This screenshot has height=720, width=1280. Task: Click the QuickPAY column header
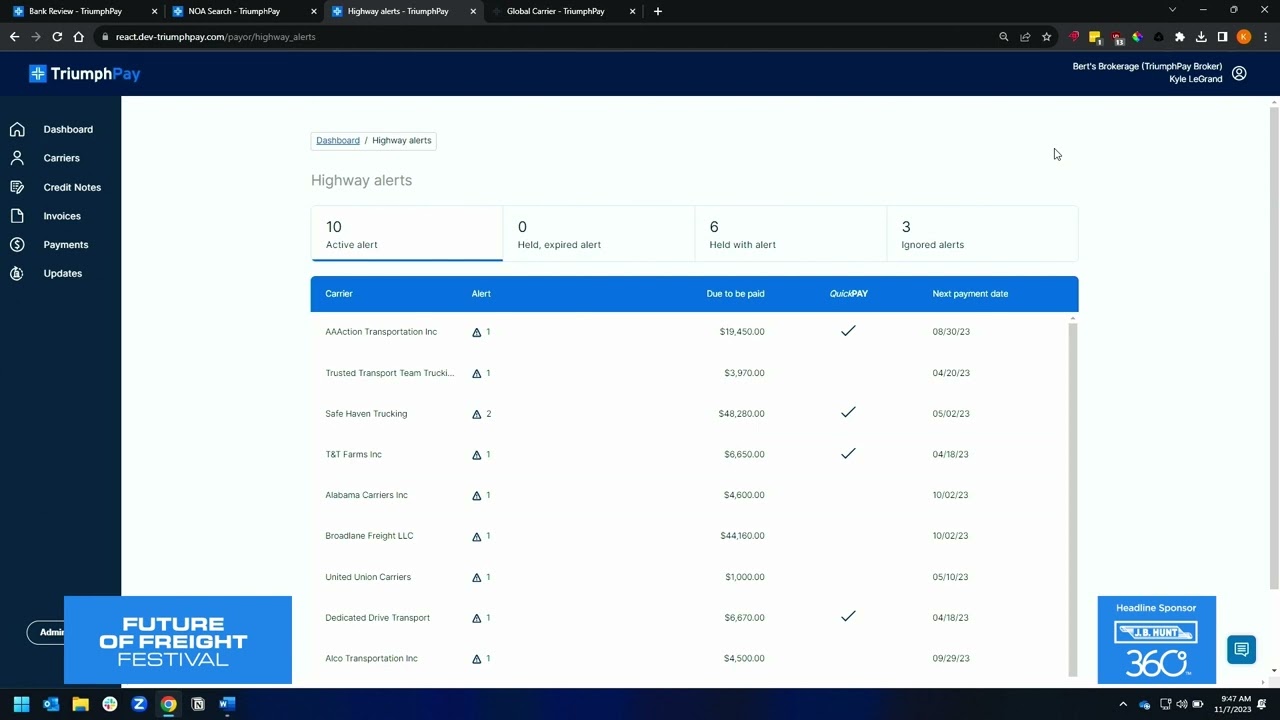pyautogui.click(x=848, y=294)
